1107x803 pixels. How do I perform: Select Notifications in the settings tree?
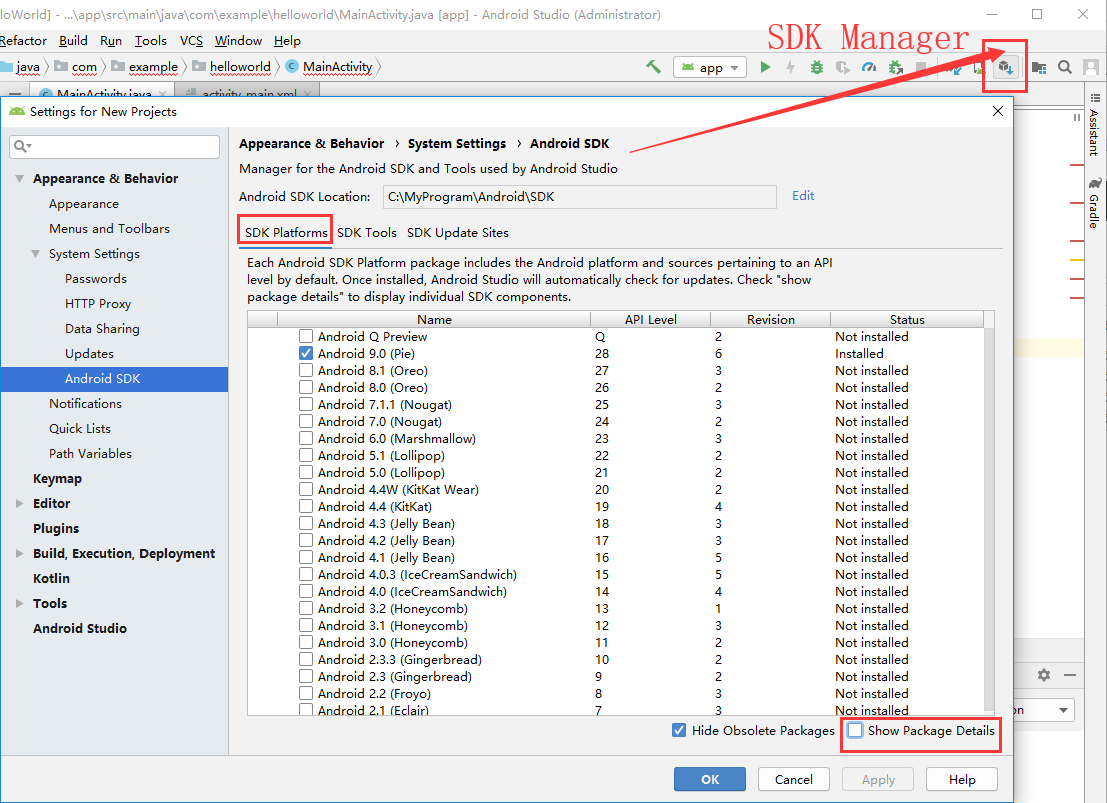(85, 403)
